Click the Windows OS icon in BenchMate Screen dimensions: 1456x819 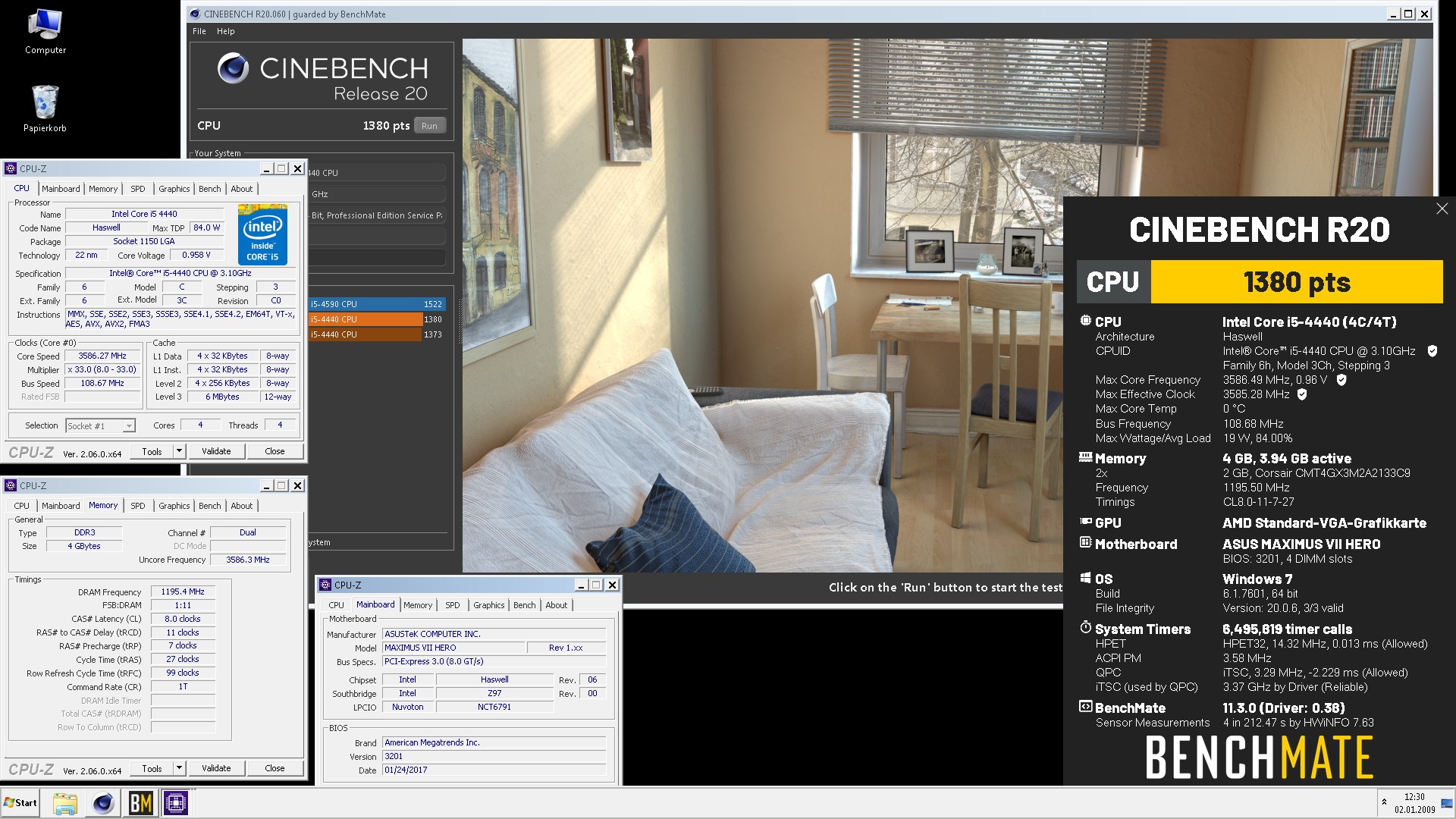(x=1086, y=578)
